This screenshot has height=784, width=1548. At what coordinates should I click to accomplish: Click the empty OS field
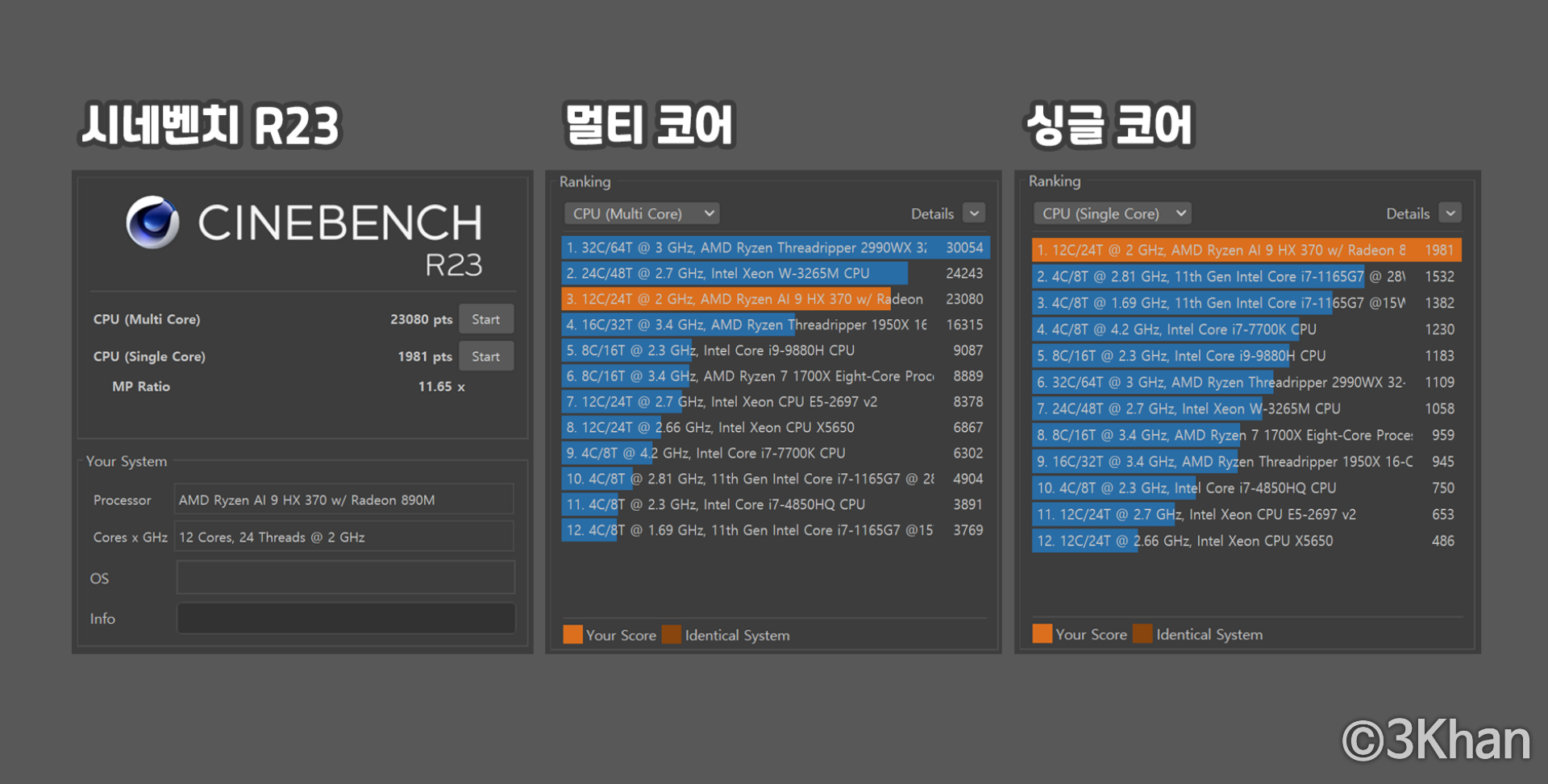pyautogui.click(x=345, y=578)
